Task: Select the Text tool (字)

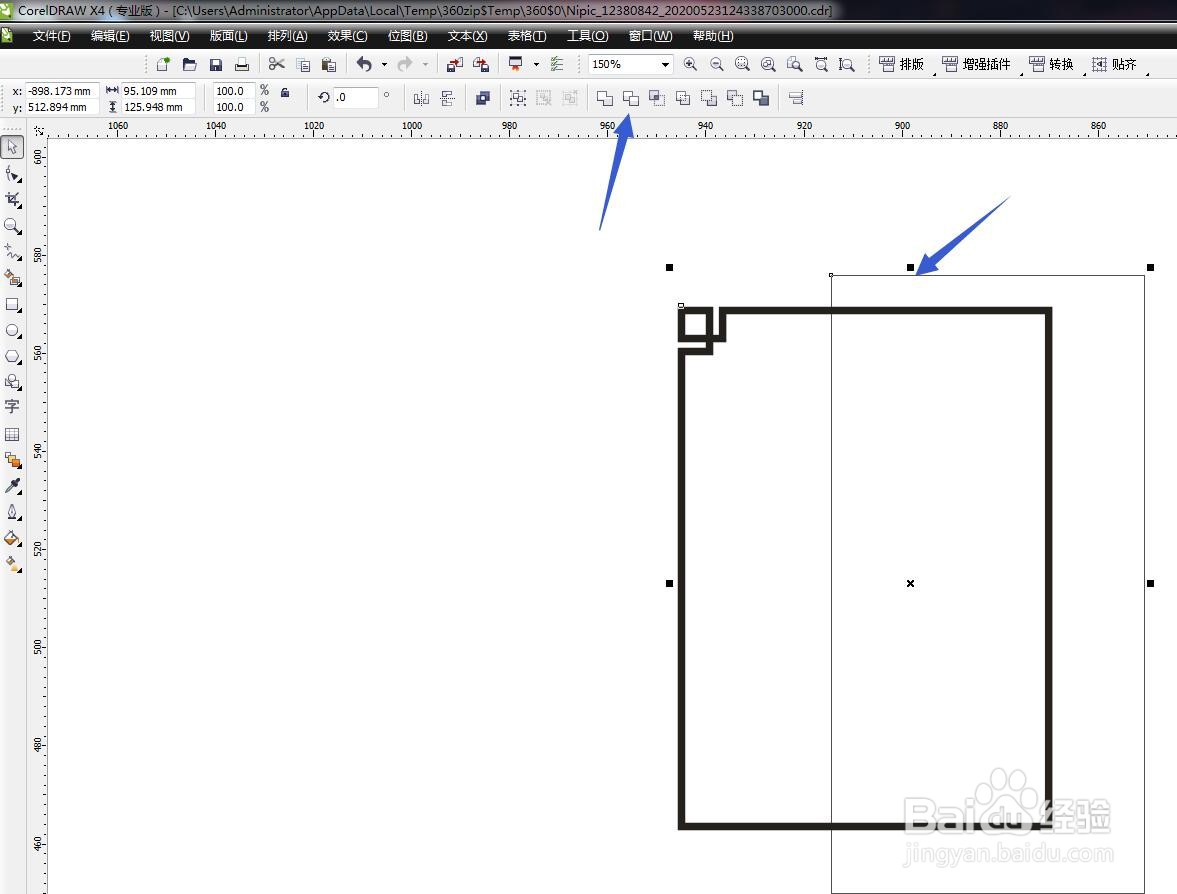Action: (x=12, y=407)
